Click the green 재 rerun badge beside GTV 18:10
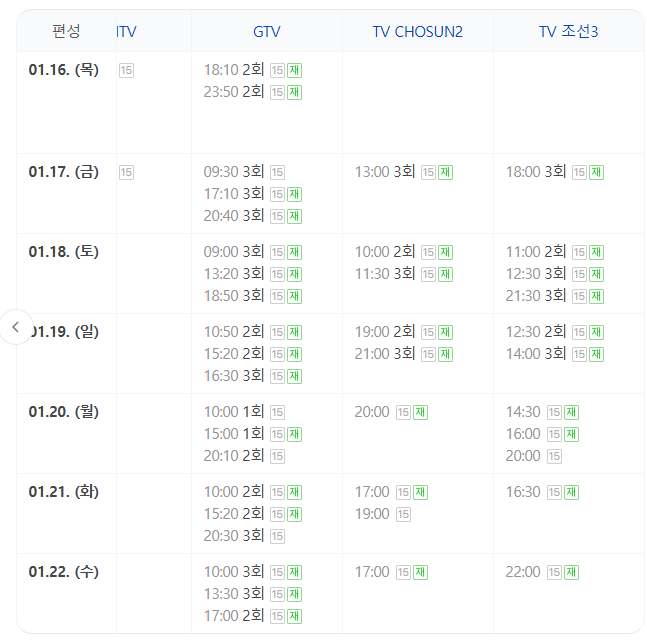The width and height of the screenshot is (647, 644). click(294, 70)
